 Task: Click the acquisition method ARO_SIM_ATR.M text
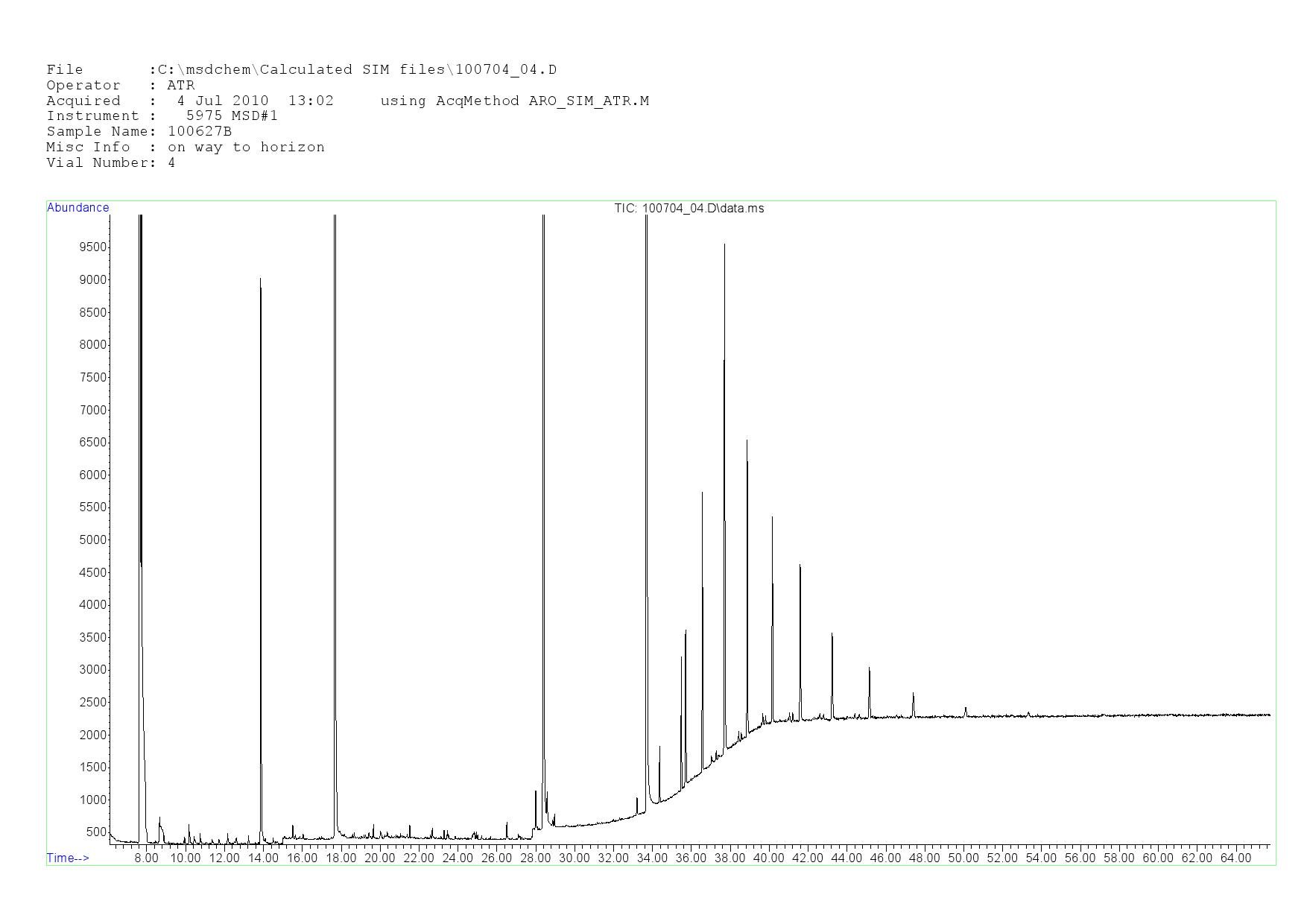click(x=589, y=101)
